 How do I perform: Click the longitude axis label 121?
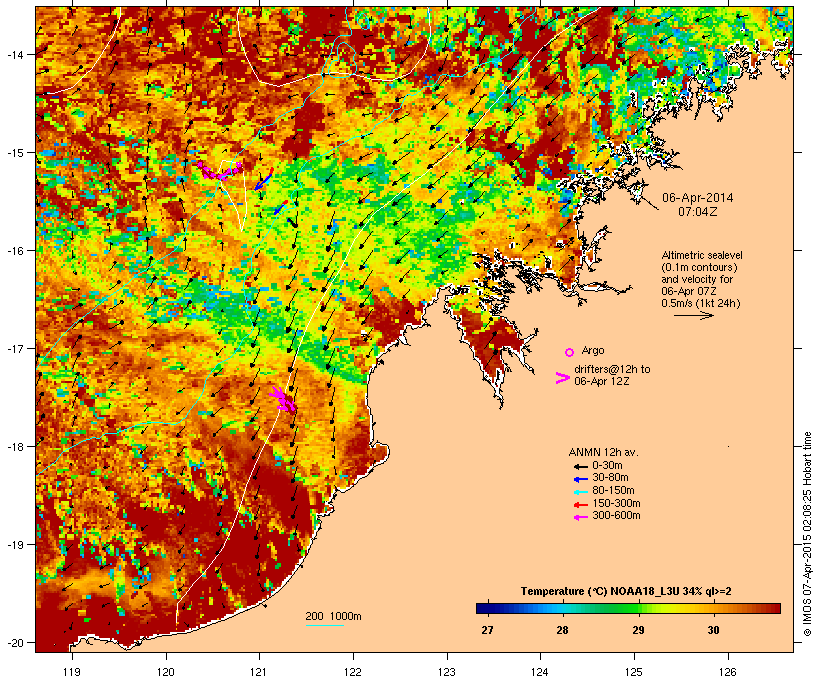259,672
